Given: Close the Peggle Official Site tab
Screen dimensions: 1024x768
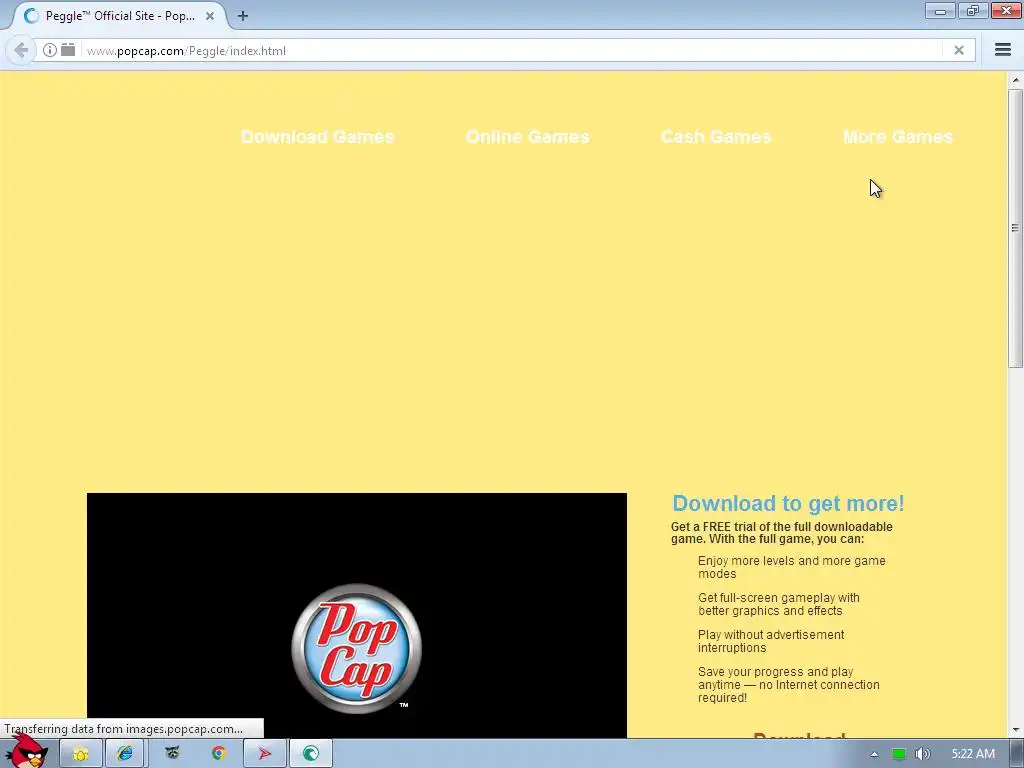Looking at the screenshot, I should point(210,16).
